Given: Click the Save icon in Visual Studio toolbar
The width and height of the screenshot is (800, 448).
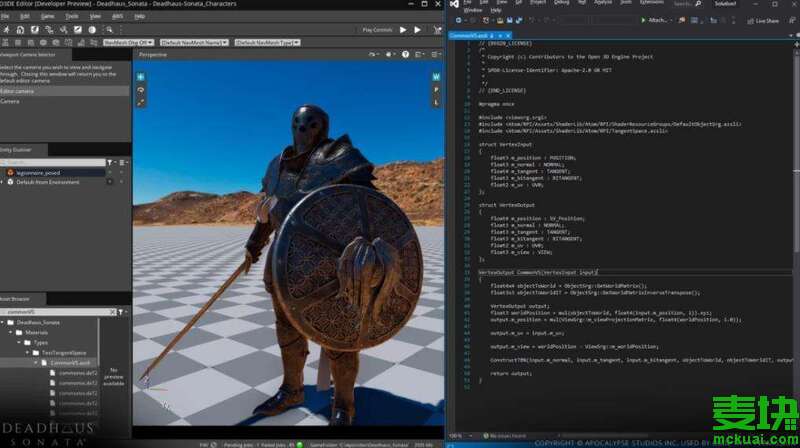Looking at the screenshot, I should 509,20.
